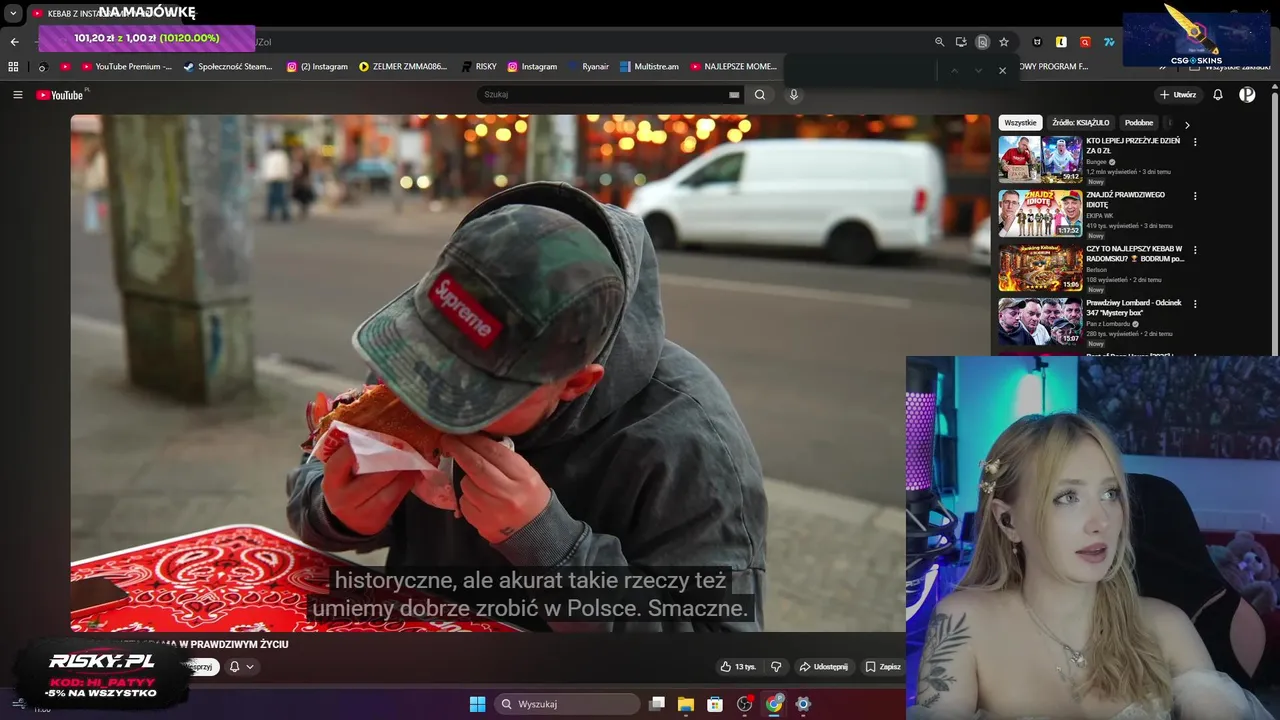Like the video with thumbs up
The image size is (1280, 720).
[726, 667]
